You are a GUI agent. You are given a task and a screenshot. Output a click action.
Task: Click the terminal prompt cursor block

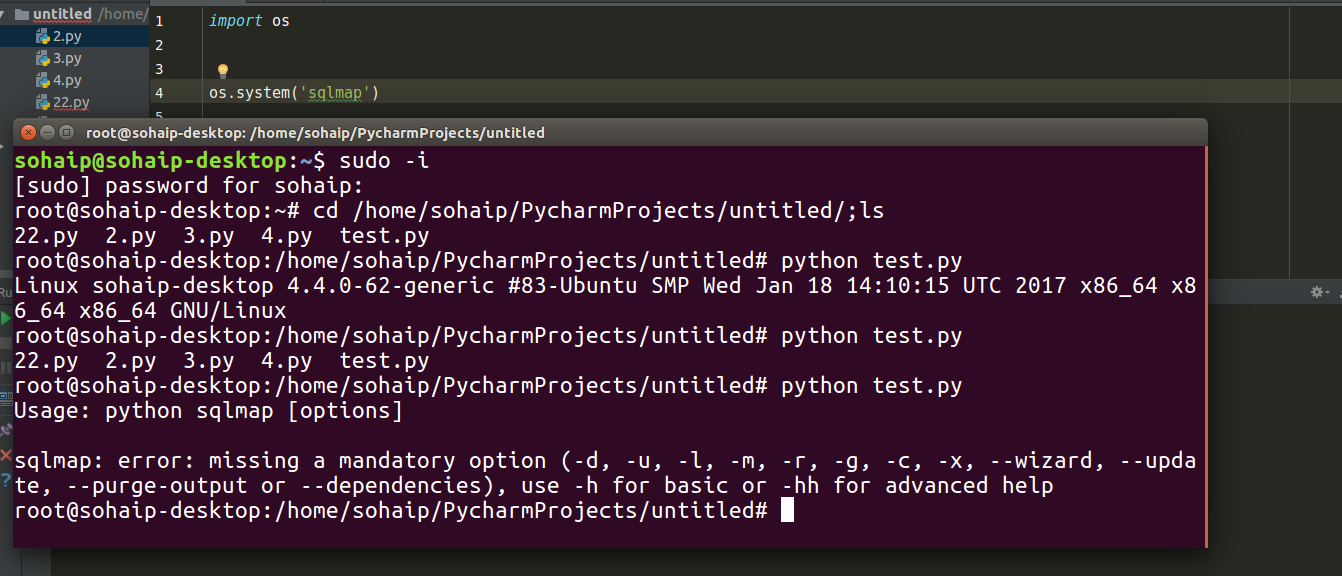pyautogui.click(x=787, y=511)
